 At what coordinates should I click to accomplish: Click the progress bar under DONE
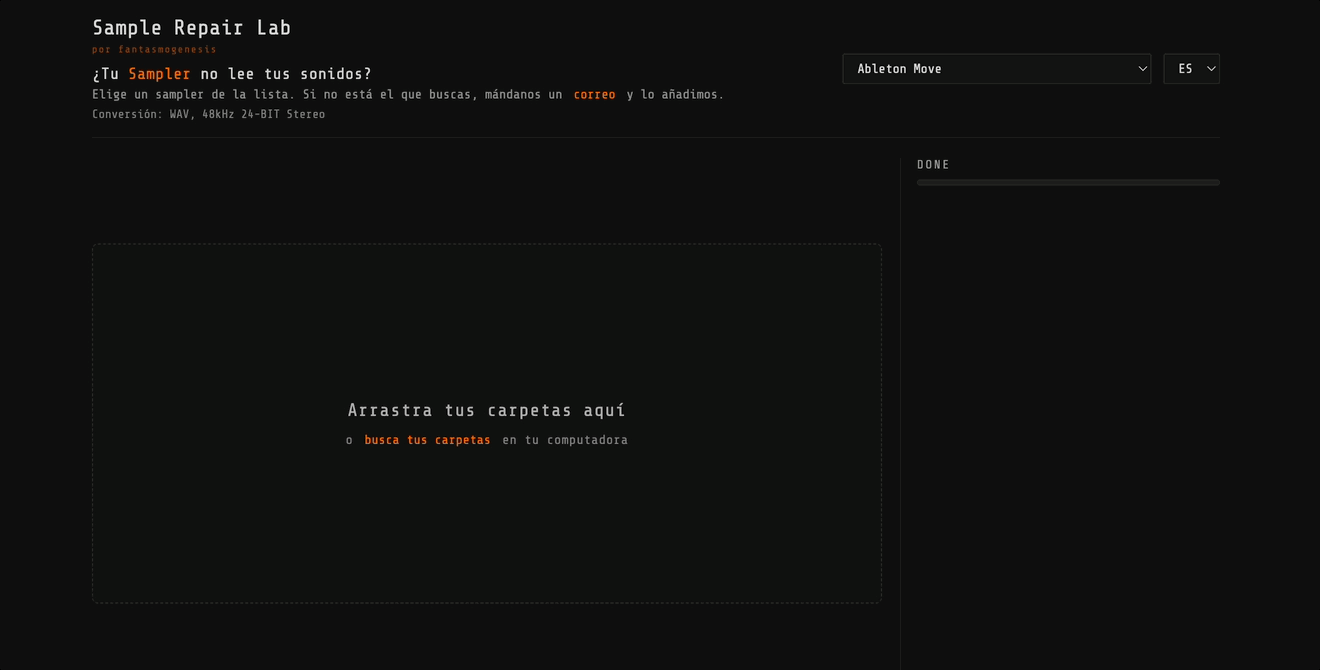[x=1067, y=183]
